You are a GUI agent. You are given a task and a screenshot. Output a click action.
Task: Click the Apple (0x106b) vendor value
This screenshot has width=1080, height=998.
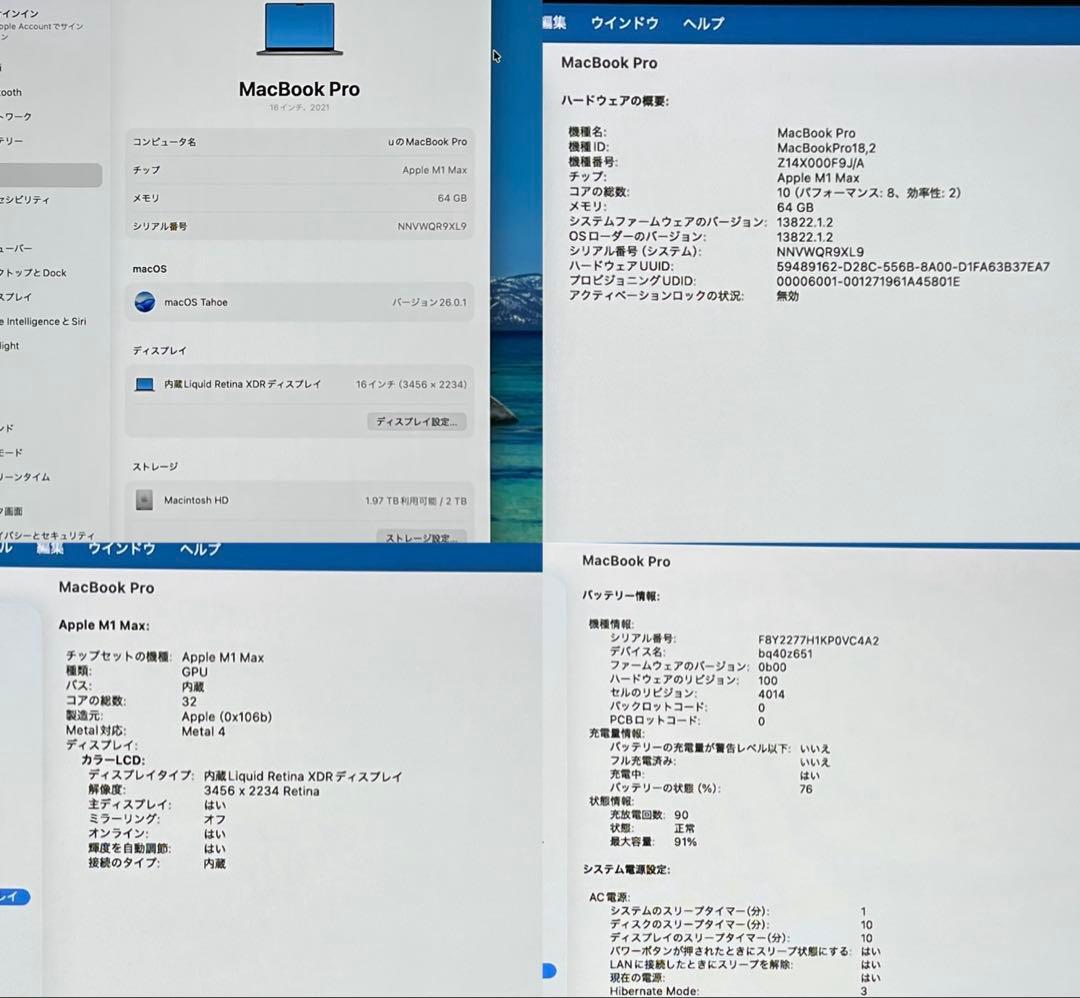tap(227, 717)
